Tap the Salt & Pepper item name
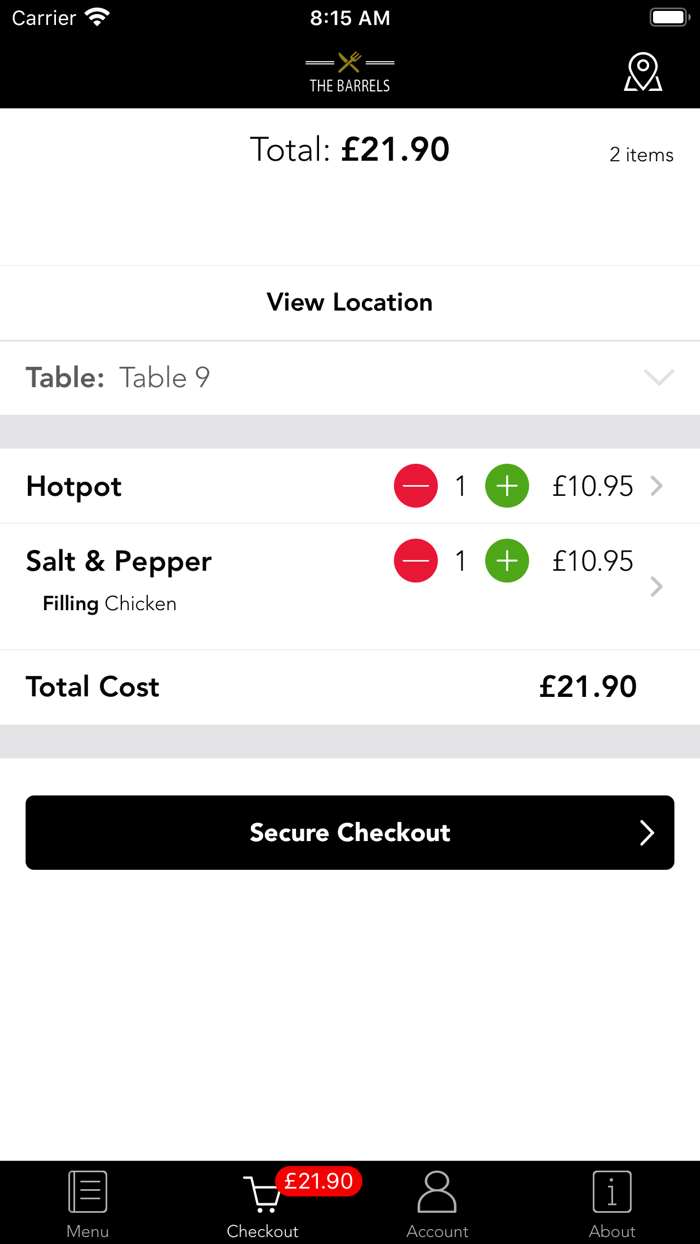This screenshot has width=700, height=1244. pyautogui.click(x=119, y=562)
